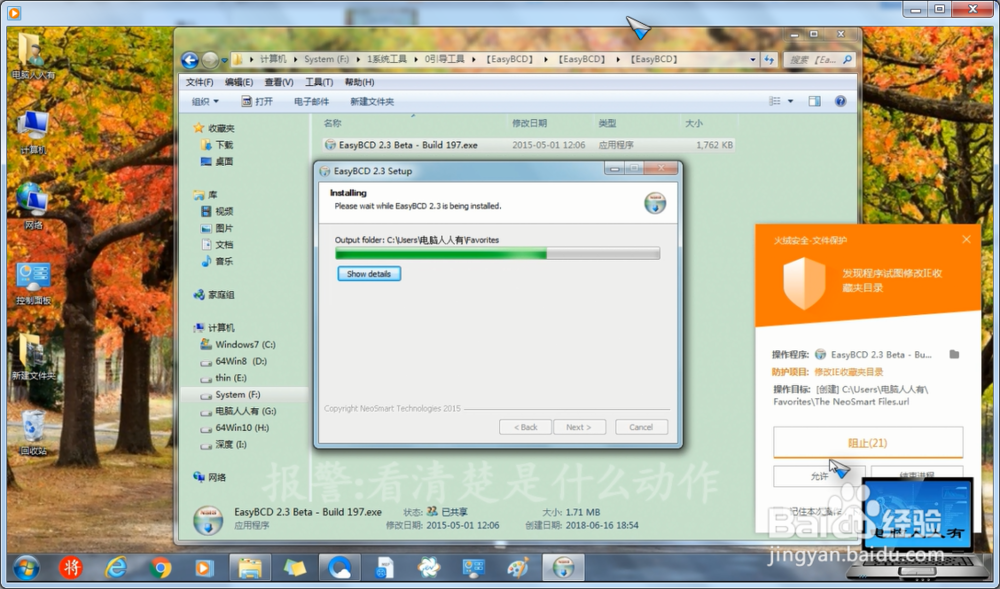The height and width of the screenshot is (589, 1000).
Task: Click the magnifier icon in Explorer search
Action: [847, 59]
